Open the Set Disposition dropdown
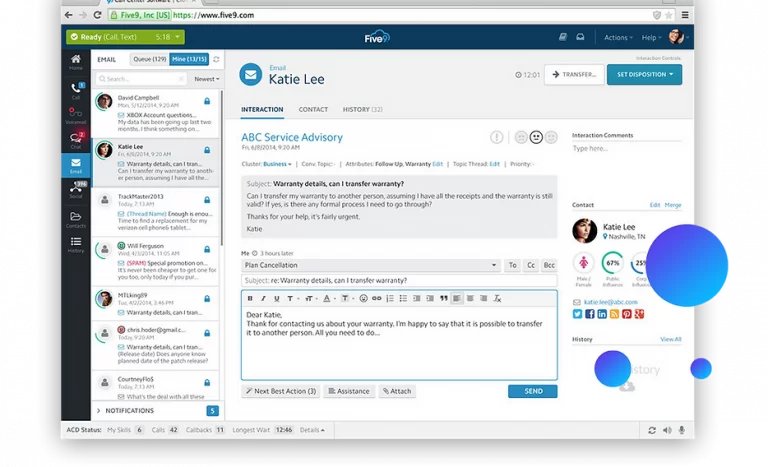 [x=645, y=74]
